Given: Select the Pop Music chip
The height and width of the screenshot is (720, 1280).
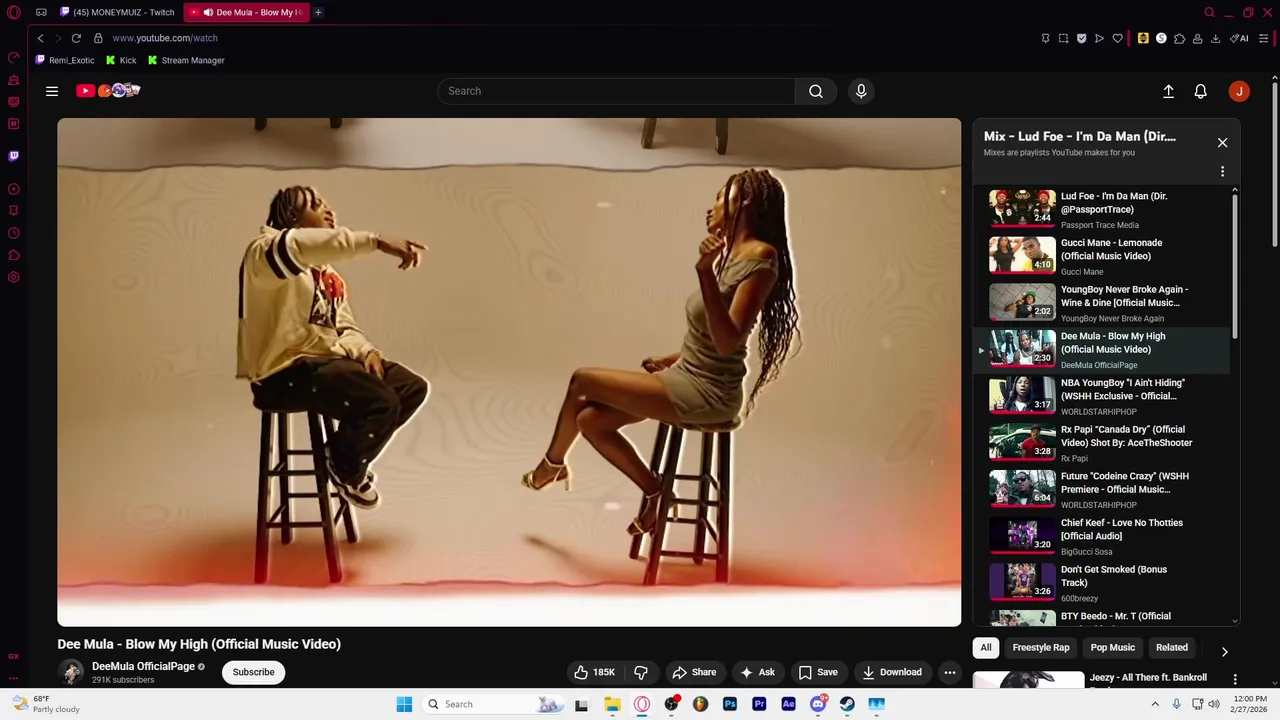Looking at the screenshot, I should 1113,647.
